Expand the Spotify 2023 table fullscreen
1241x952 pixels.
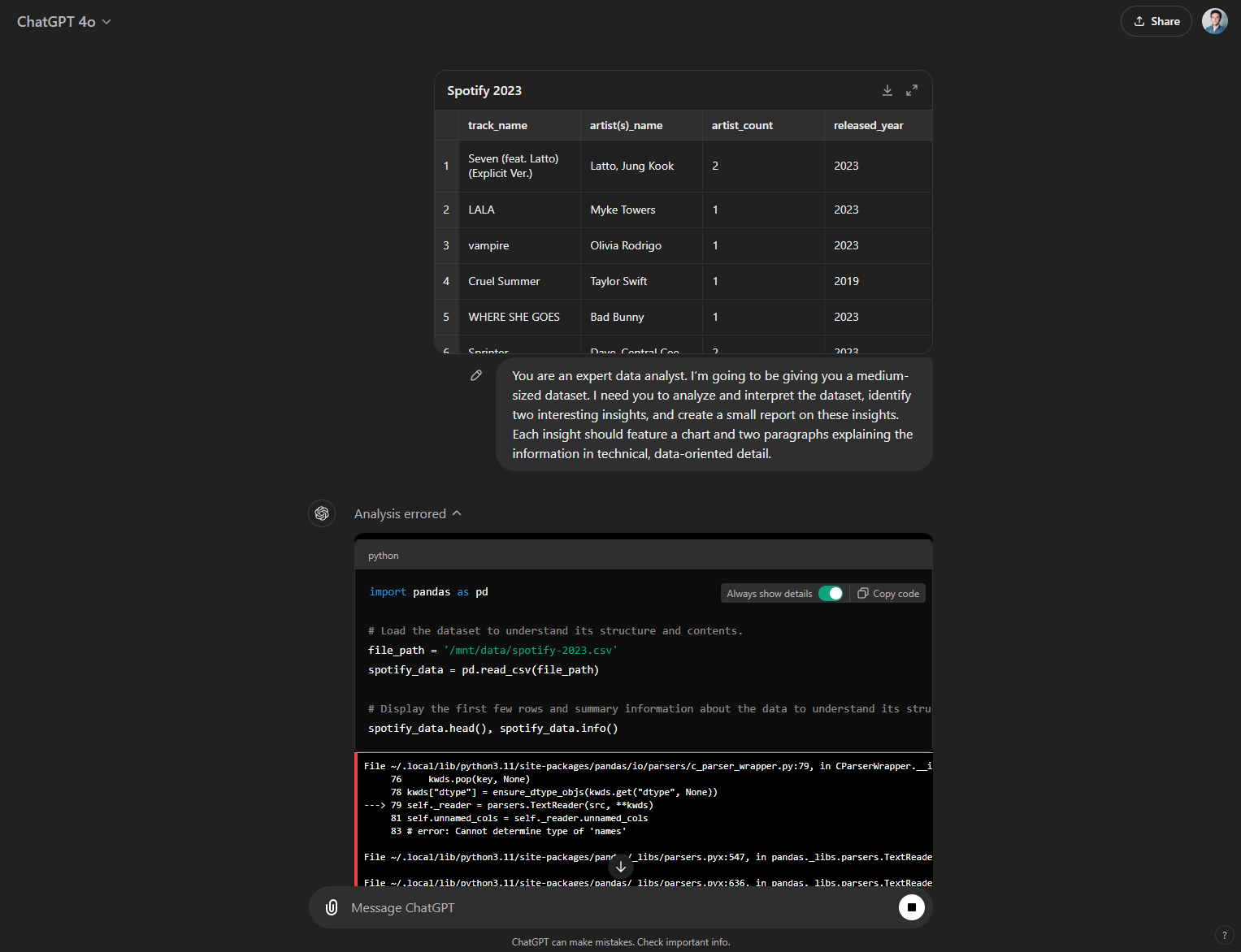pos(912,90)
